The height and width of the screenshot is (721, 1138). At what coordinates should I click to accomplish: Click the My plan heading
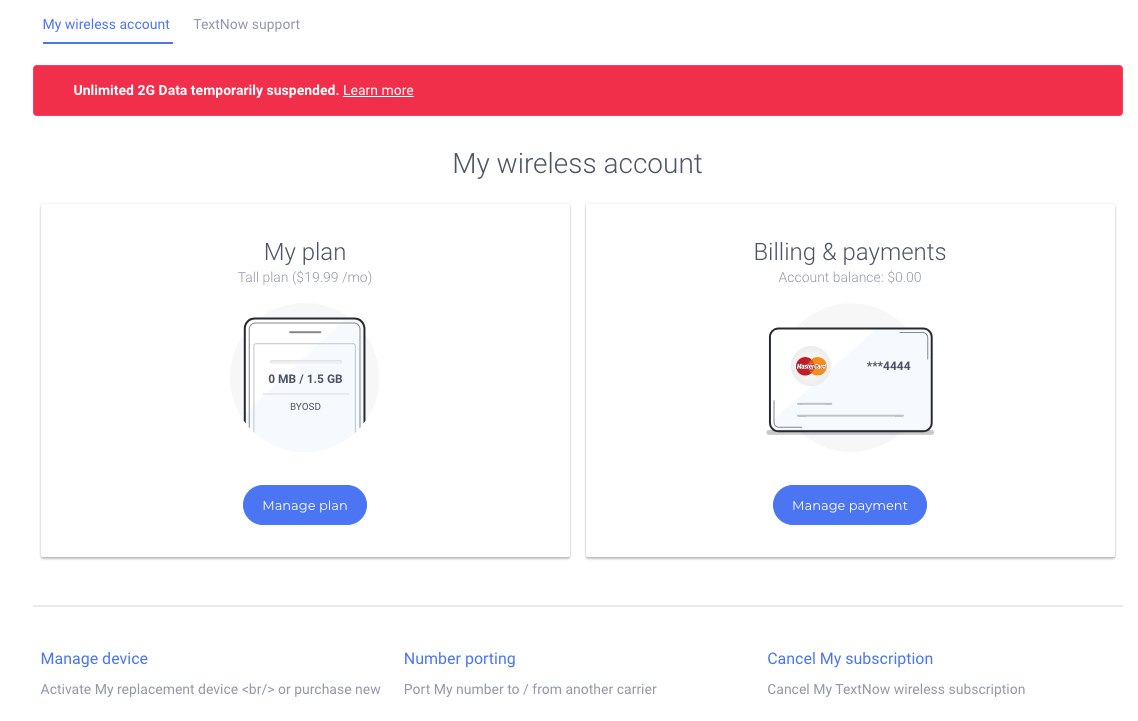click(305, 252)
